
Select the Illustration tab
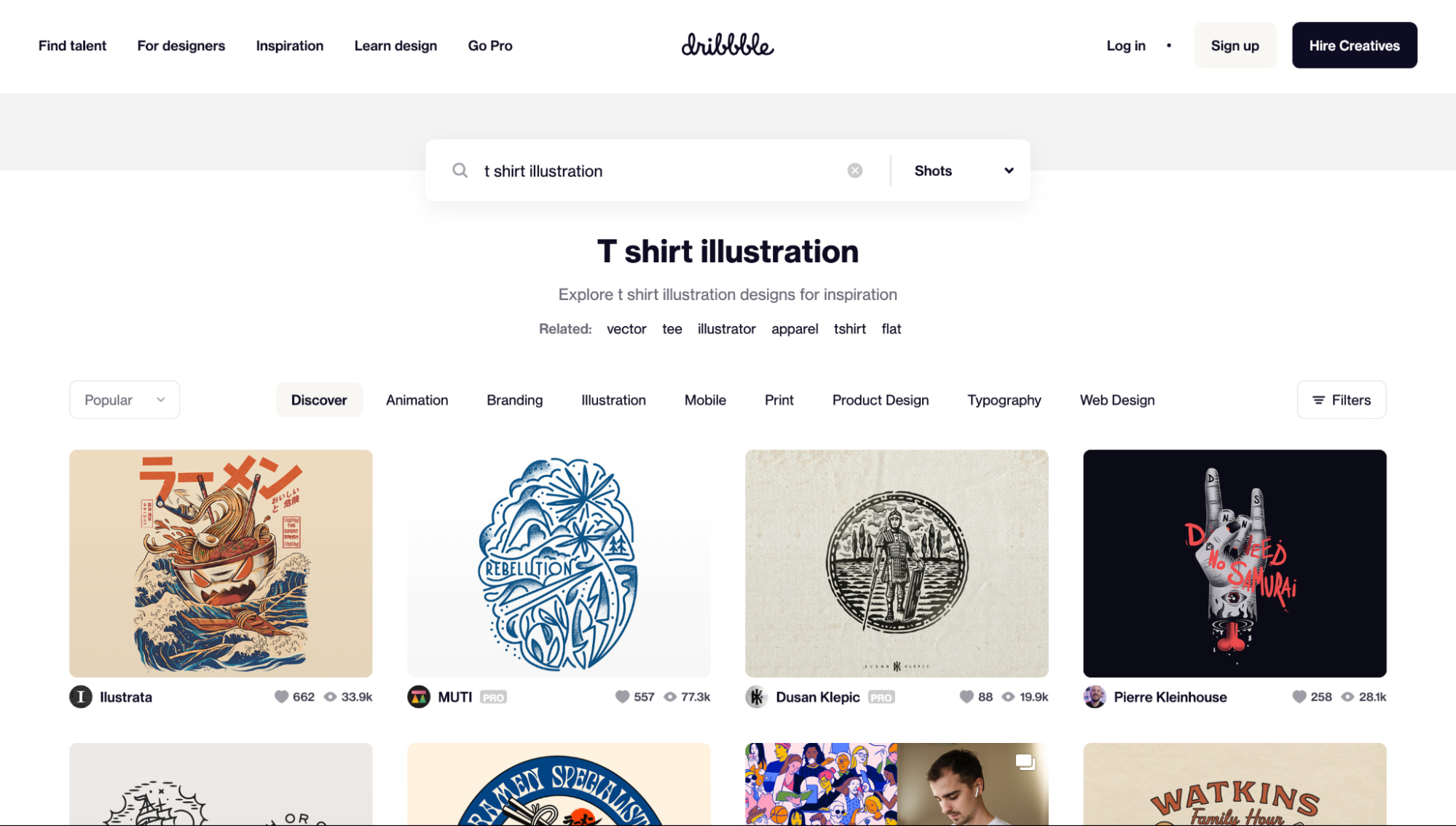613,399
